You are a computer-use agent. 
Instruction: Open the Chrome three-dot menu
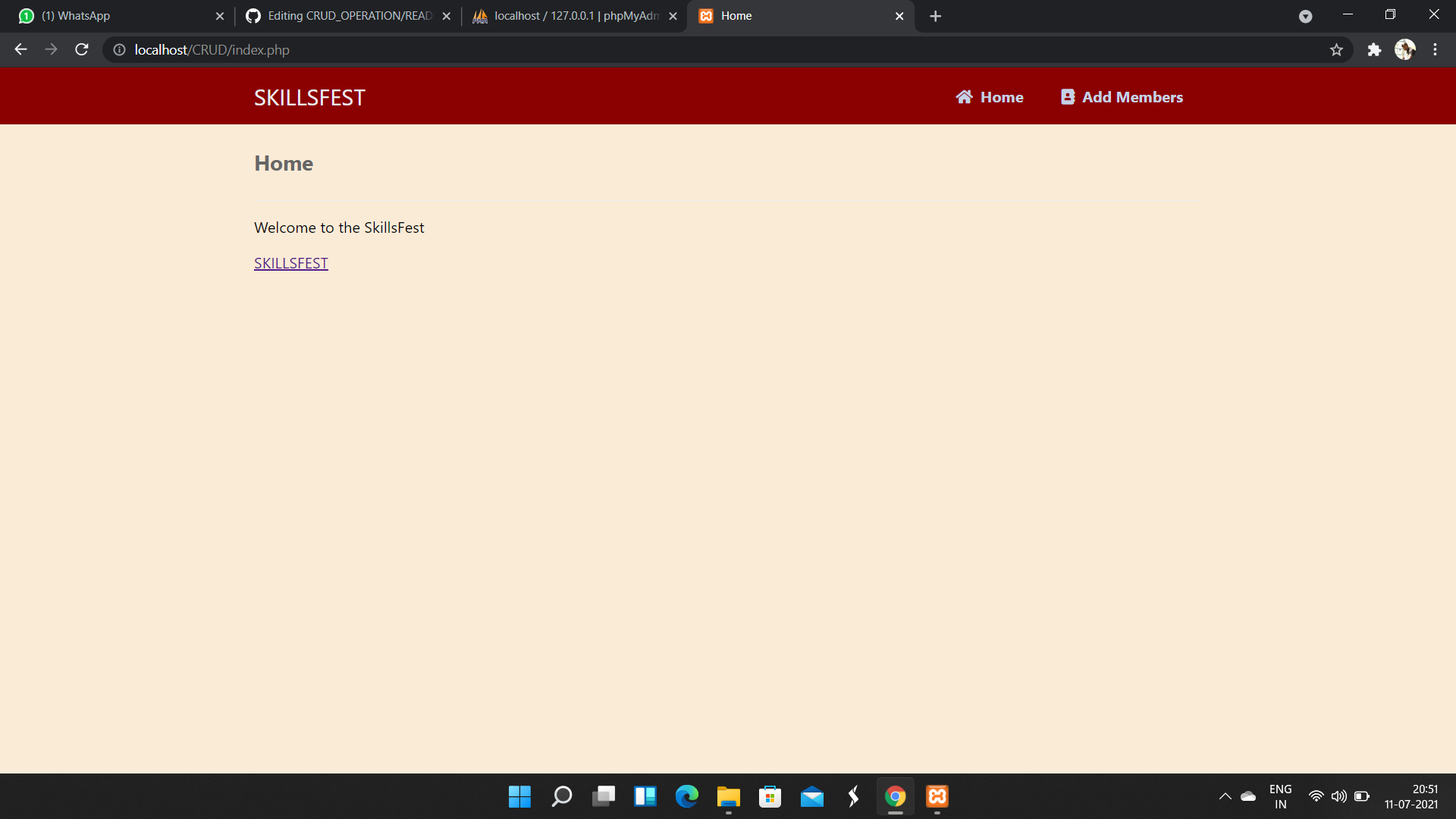coord(1435,50)
